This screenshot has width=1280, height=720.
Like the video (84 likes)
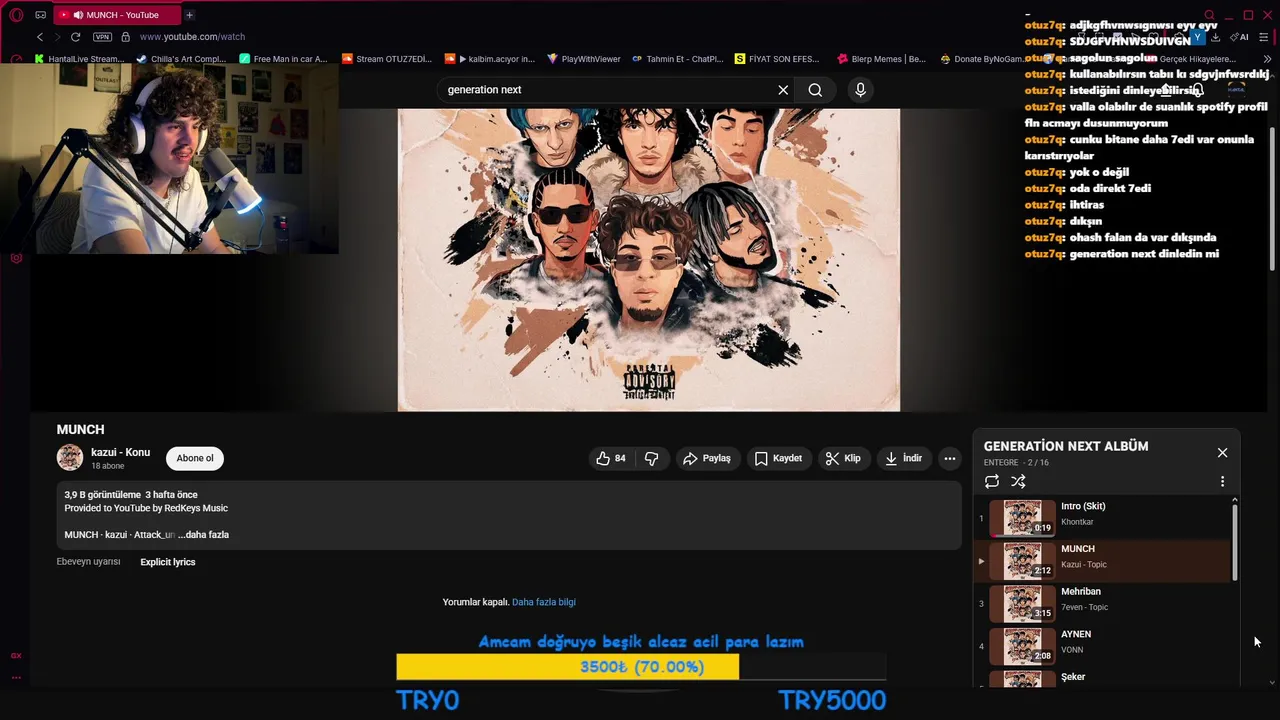pos(611,458)
